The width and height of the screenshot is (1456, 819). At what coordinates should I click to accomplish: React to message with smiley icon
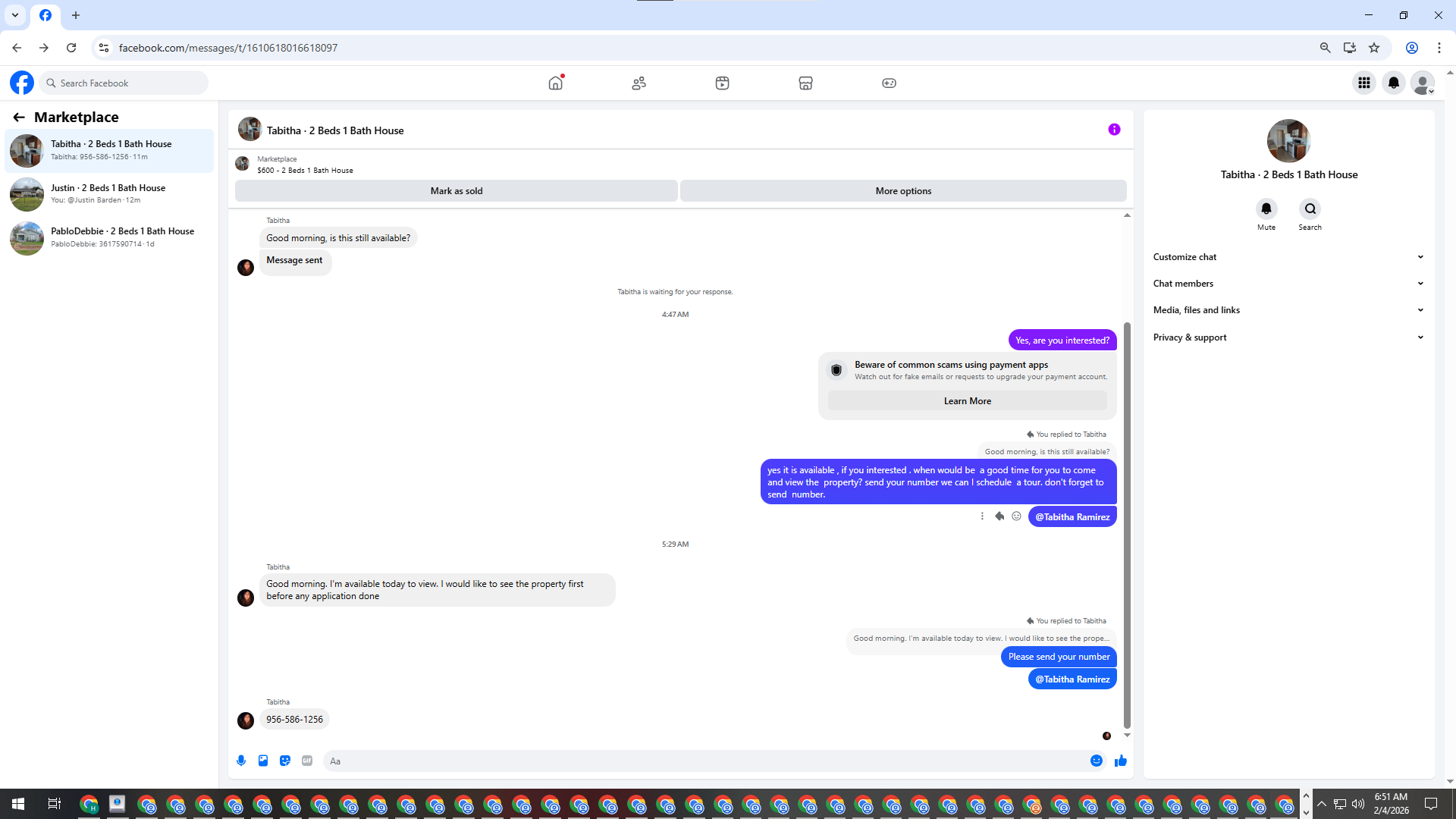pyautogui.click(x=1016, y=516)
